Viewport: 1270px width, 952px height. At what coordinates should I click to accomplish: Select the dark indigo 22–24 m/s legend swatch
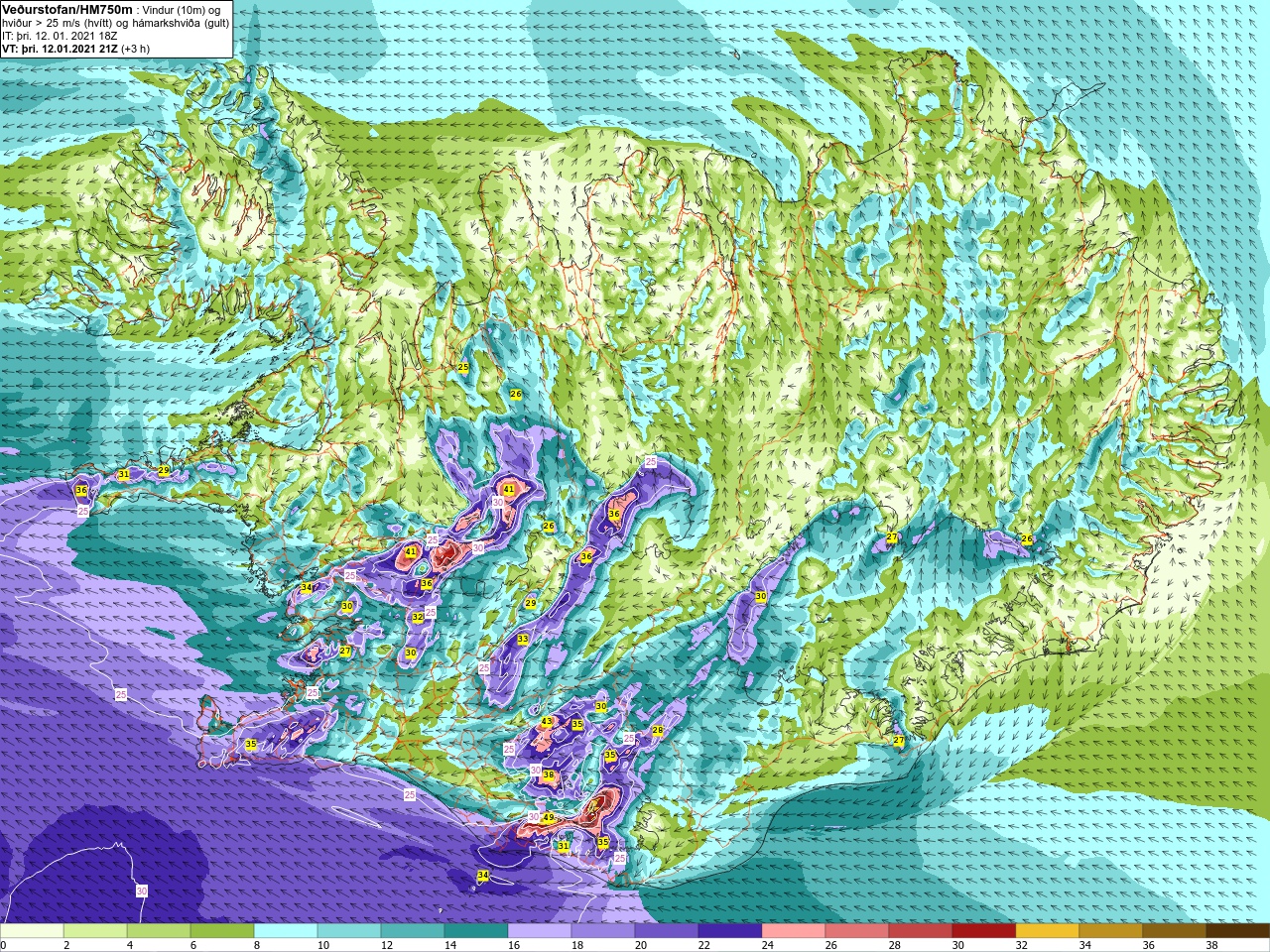[730, 931]
